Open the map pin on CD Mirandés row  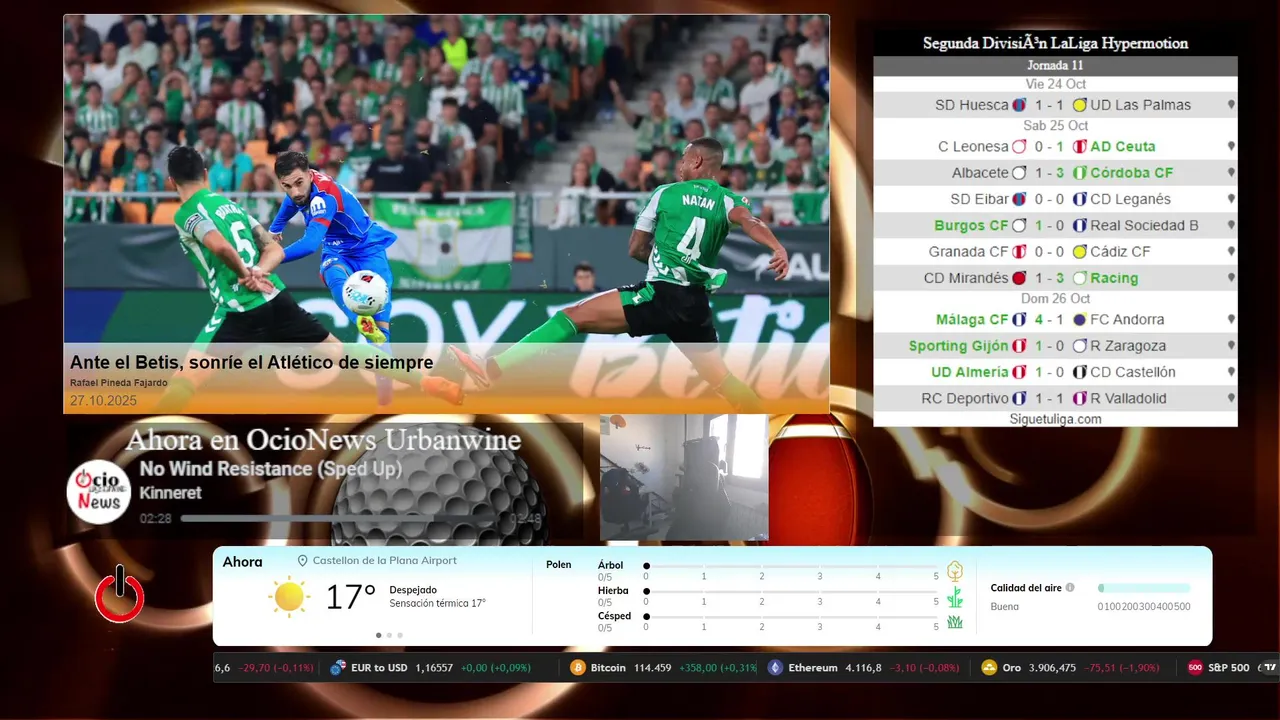pos(1231,278)
